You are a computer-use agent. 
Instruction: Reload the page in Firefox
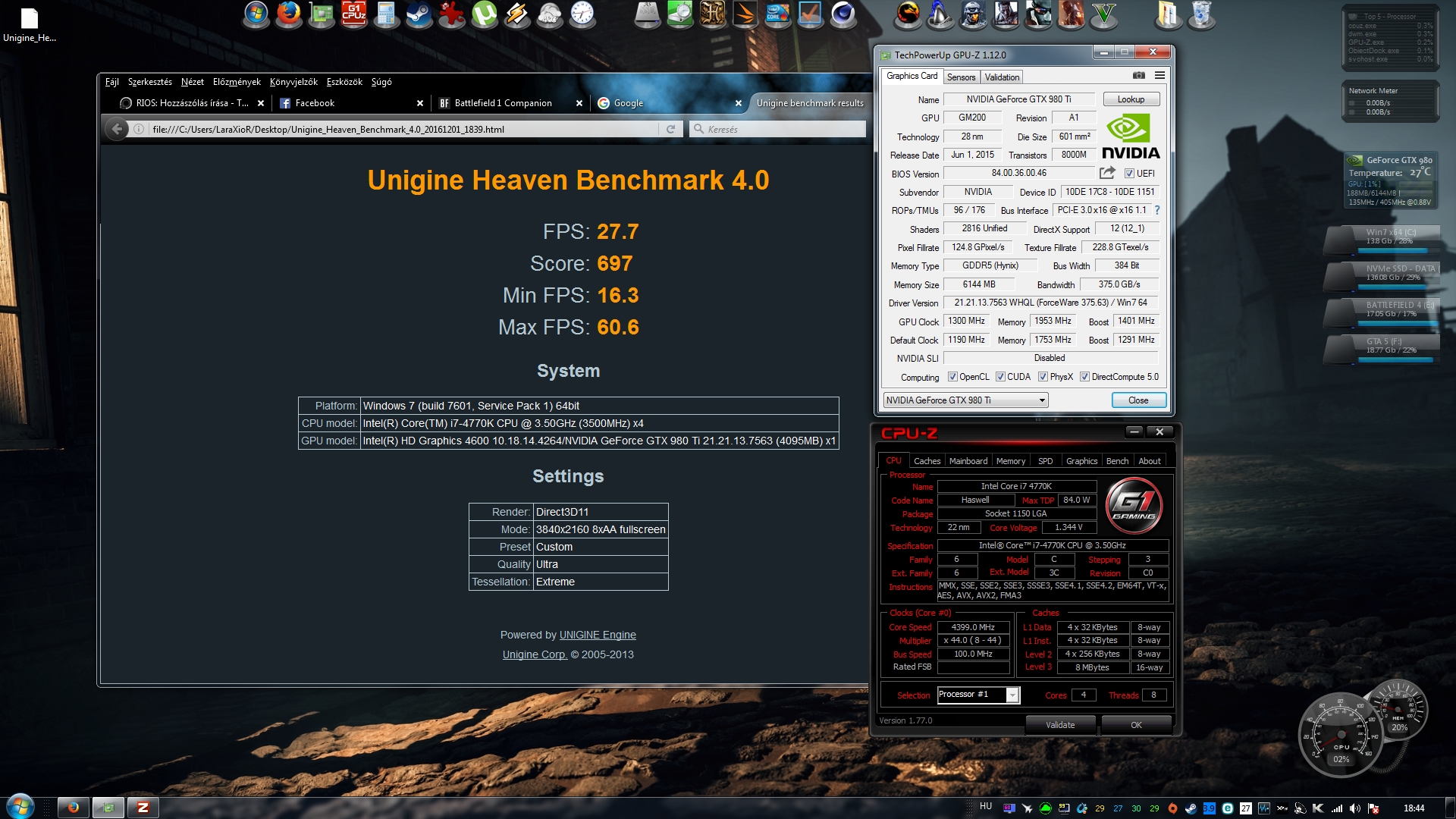tap(670, 130)
